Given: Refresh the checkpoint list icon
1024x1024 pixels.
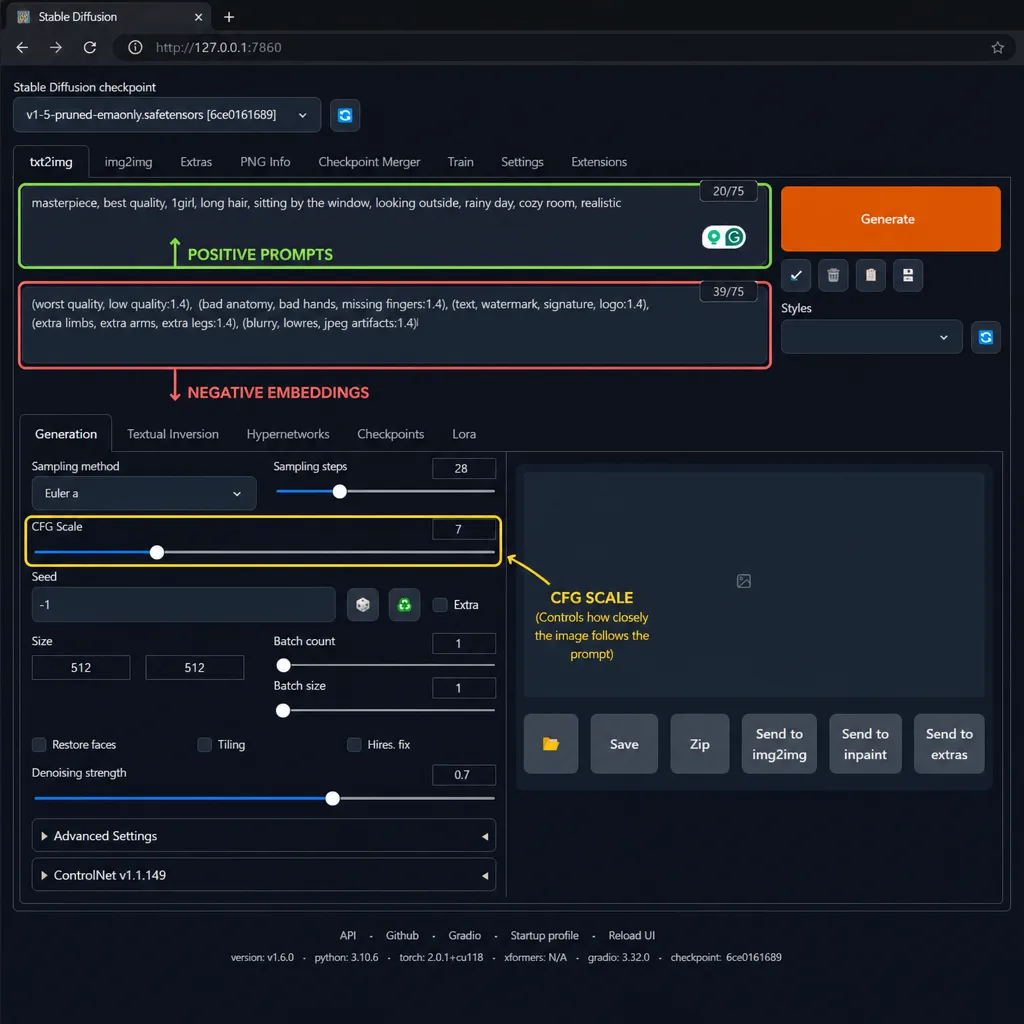Looking at the screenshot, I should [x=345, y=116].
